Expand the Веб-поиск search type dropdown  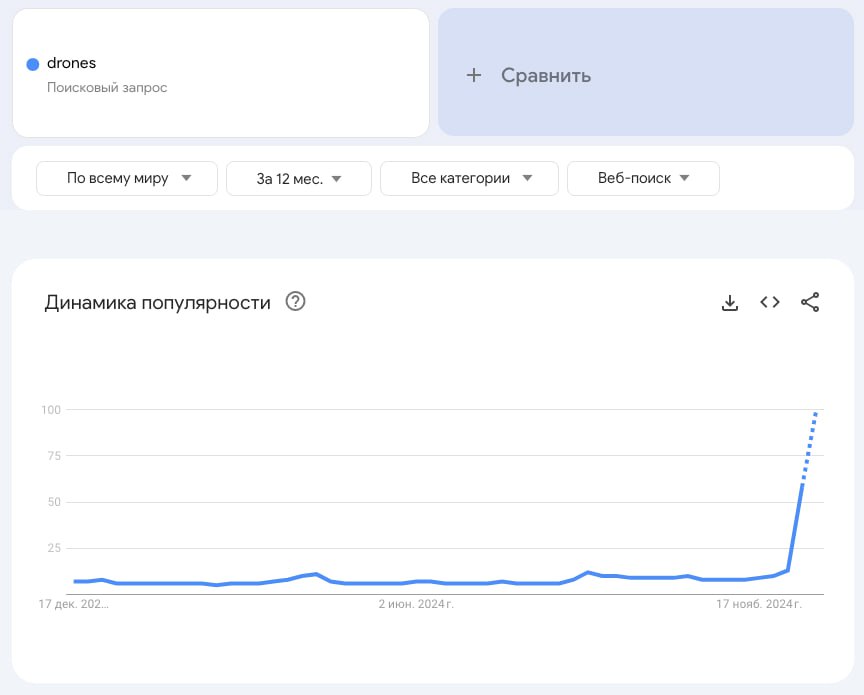[643, 179]
